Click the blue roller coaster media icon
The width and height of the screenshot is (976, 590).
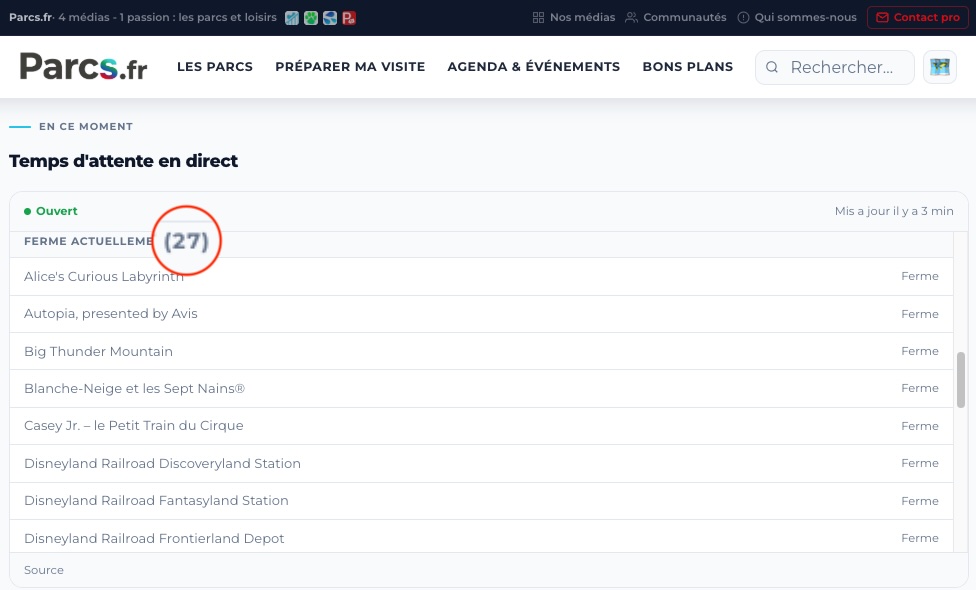[x=292, y=18]
